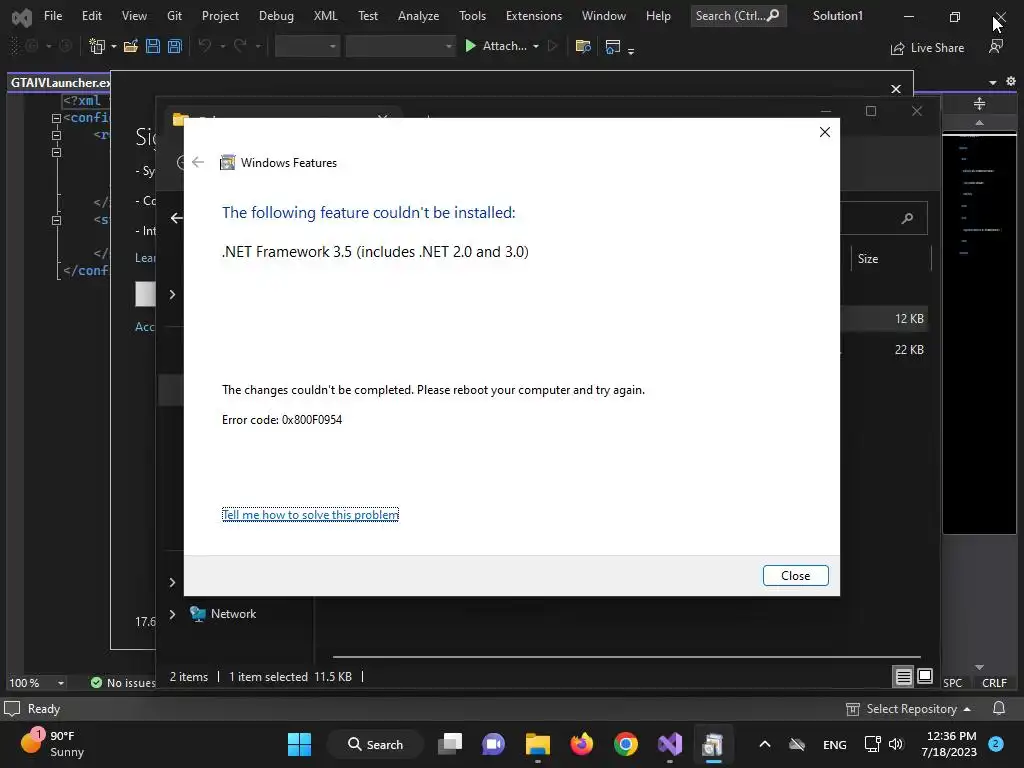Click the CRLF line ending indicator
Viewport: 1024px width, 768px height.
pos(994,682)
